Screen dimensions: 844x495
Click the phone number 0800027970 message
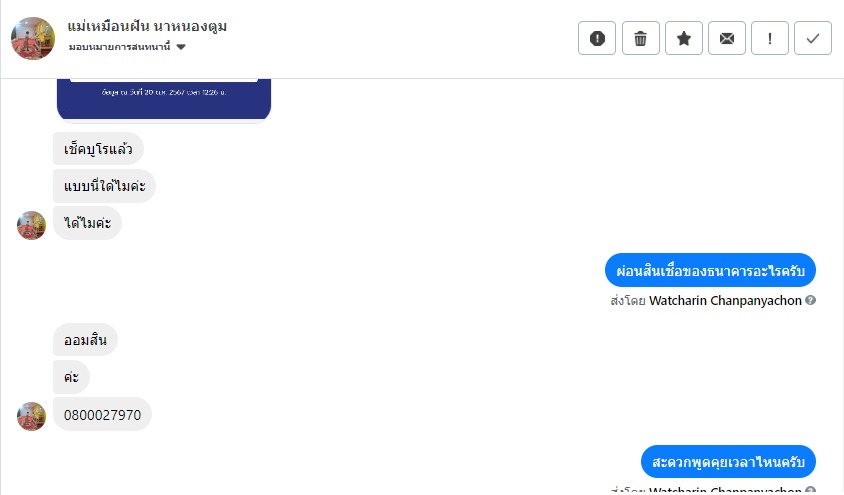click(102, 414)
